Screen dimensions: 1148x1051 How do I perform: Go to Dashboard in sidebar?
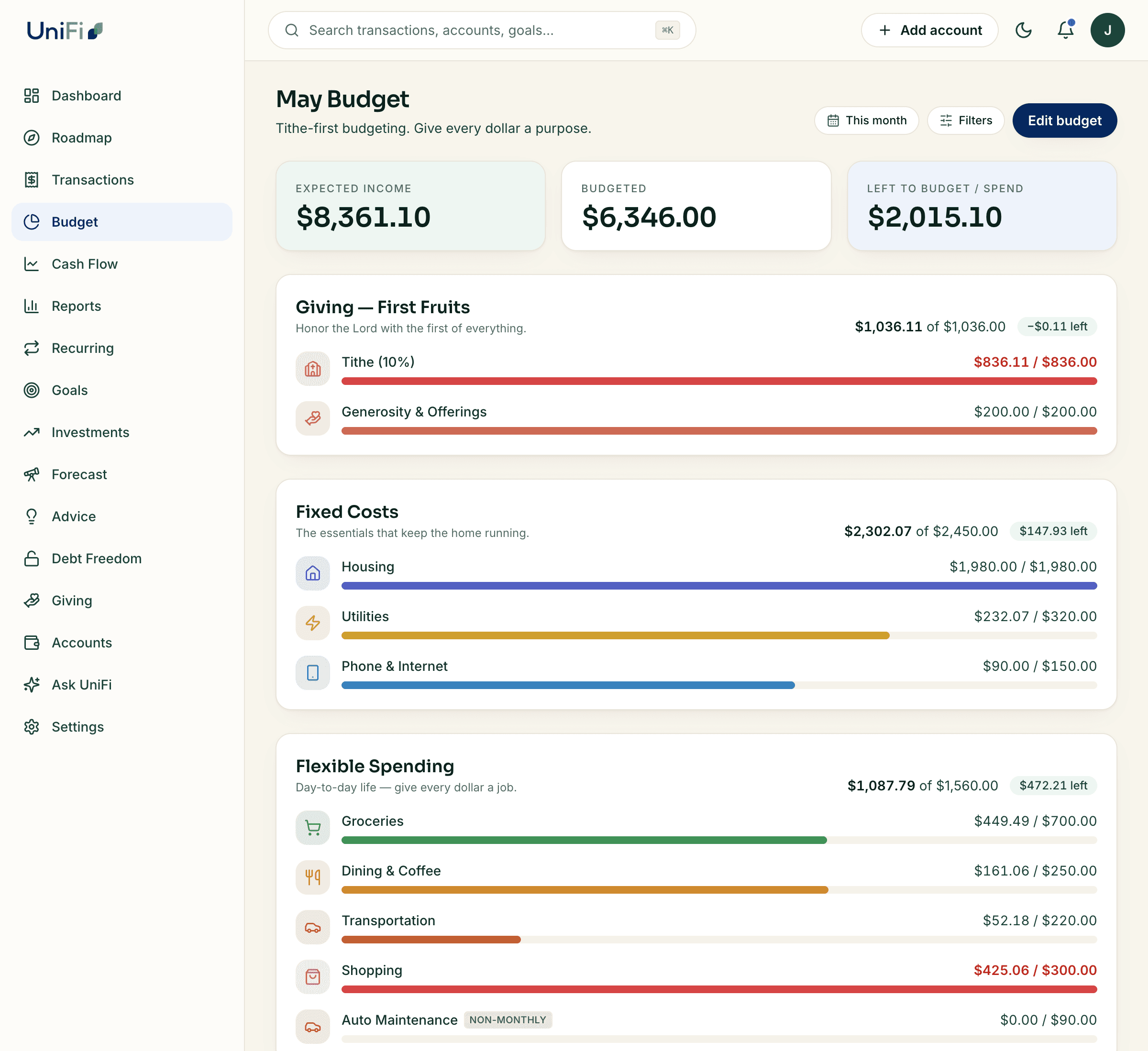pyautogui.click(x=122, y=96)
